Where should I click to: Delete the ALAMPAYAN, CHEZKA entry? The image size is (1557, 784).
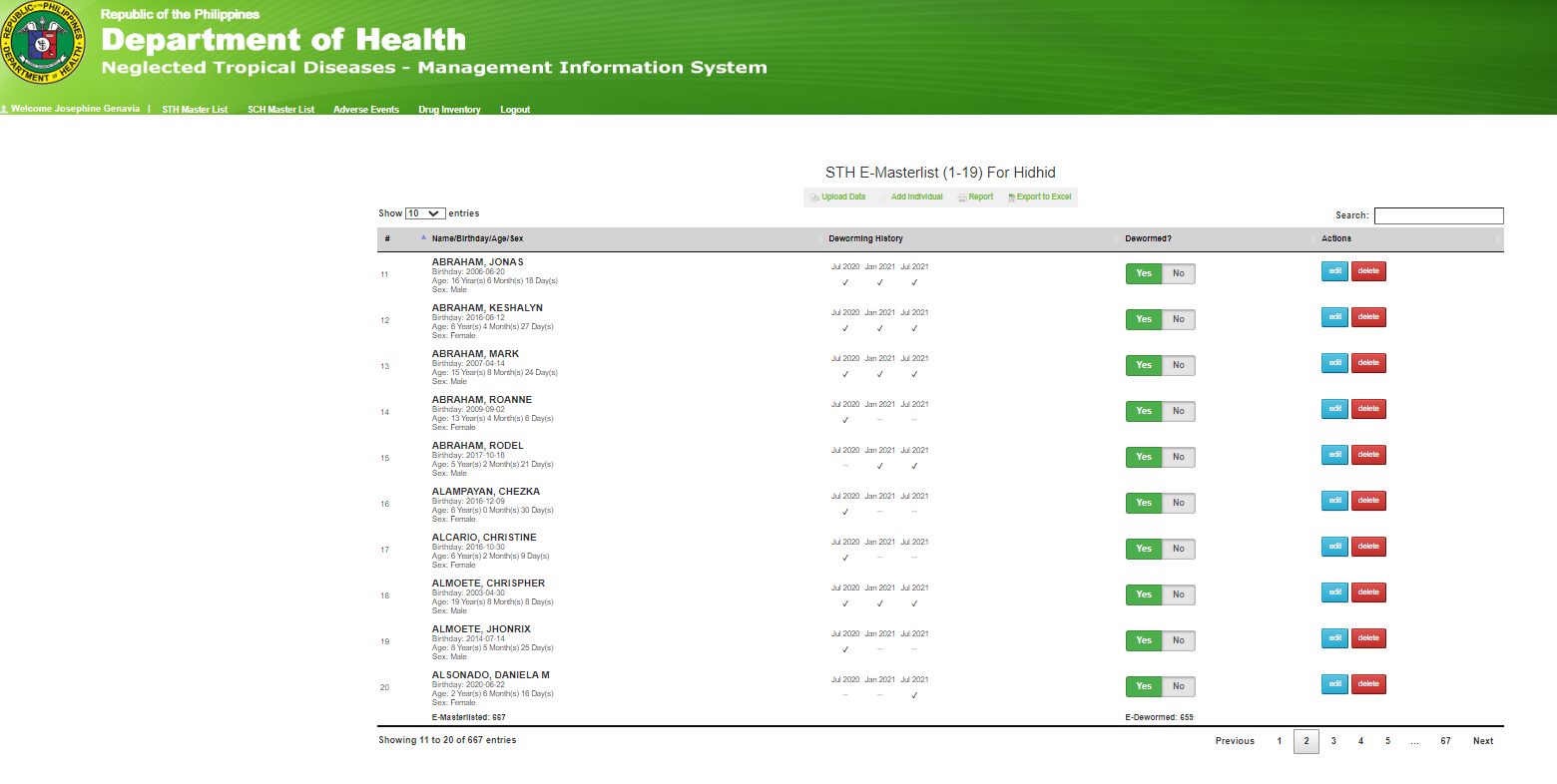[1368, 501]
